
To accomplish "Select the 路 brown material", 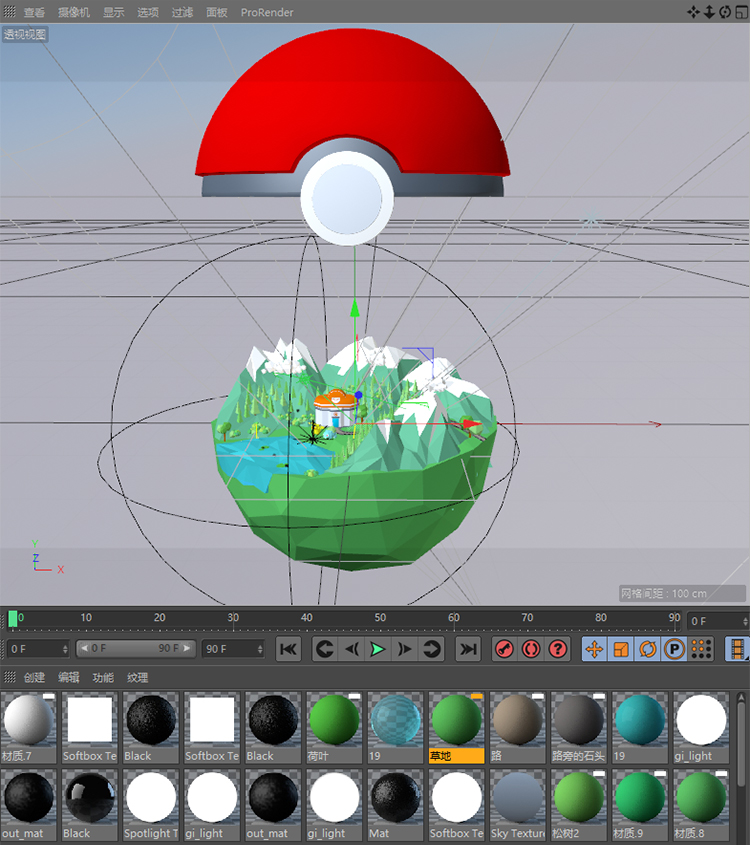I will click(518, 728).
